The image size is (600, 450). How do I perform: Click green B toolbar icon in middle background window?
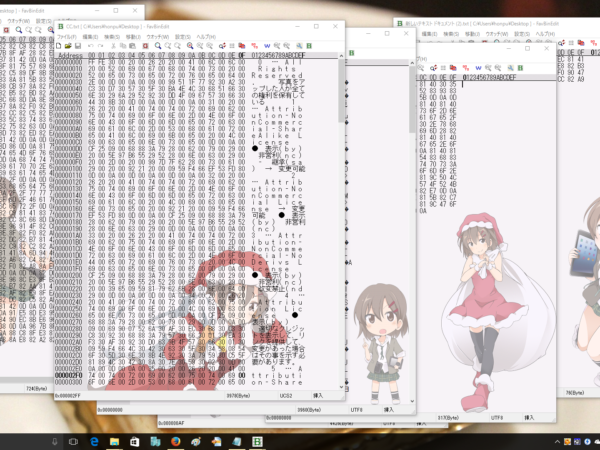click(352, 53)
